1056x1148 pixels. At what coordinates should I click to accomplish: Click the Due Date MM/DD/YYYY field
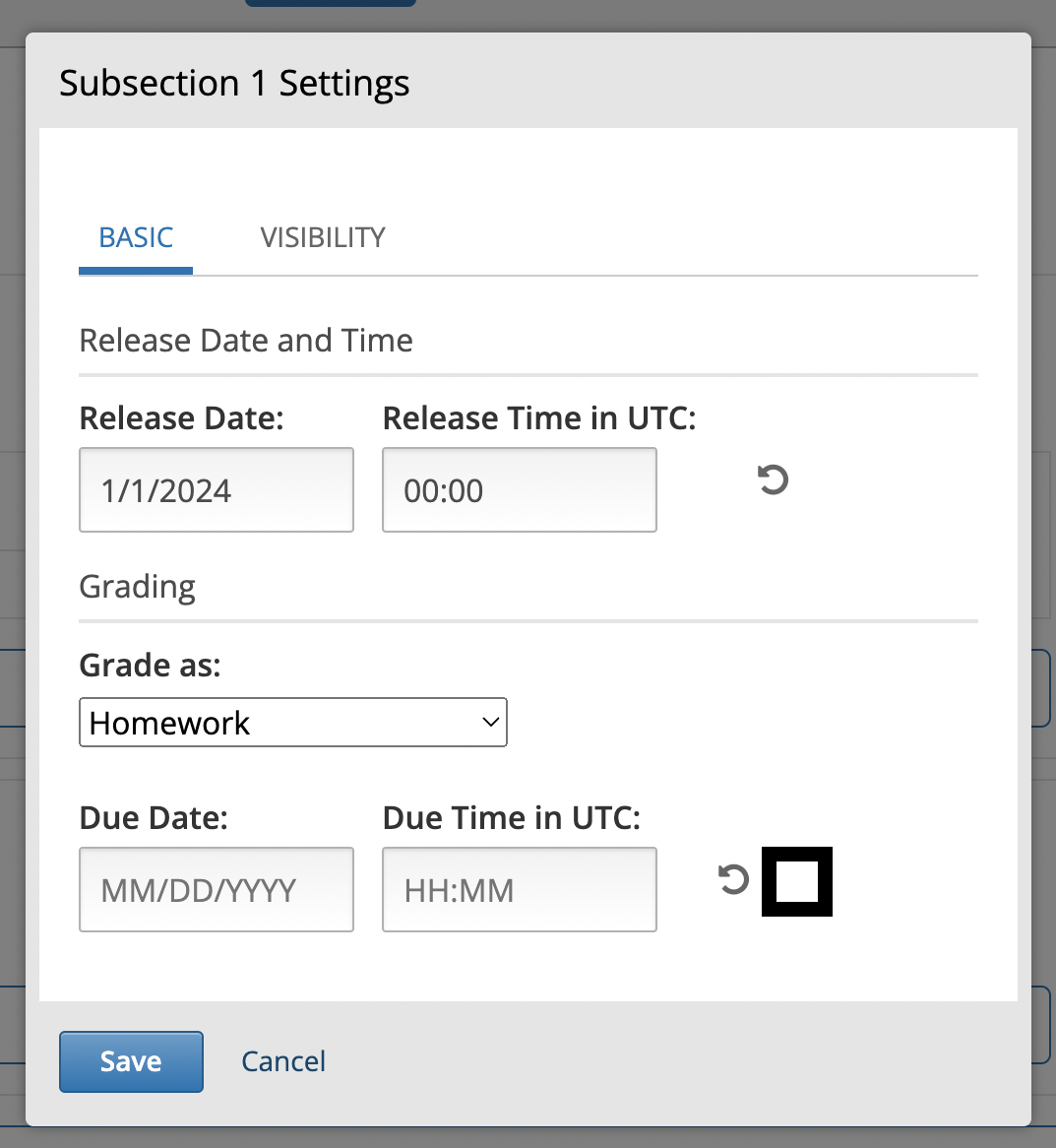pyautogui.click(x=216, y=889)
